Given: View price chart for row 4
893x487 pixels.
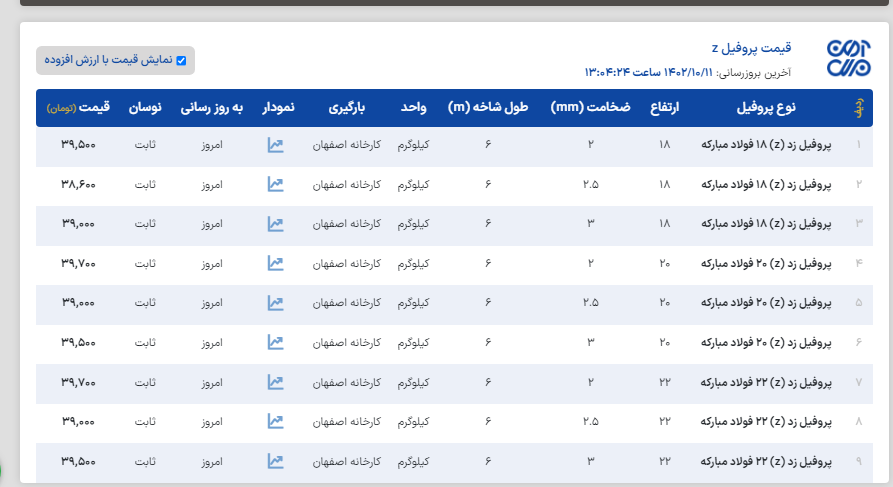Looking at the screenshot, I should 276,263.
